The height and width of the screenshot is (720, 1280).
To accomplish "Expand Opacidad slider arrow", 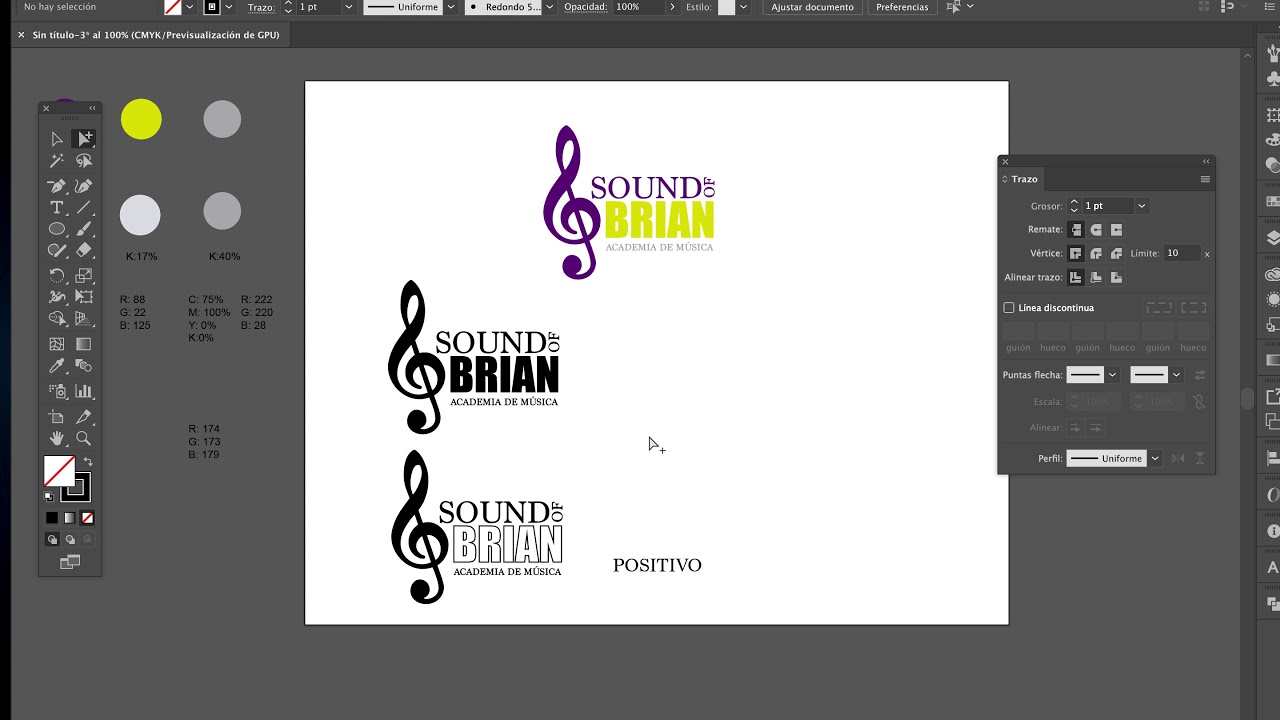I will [671, 7].
